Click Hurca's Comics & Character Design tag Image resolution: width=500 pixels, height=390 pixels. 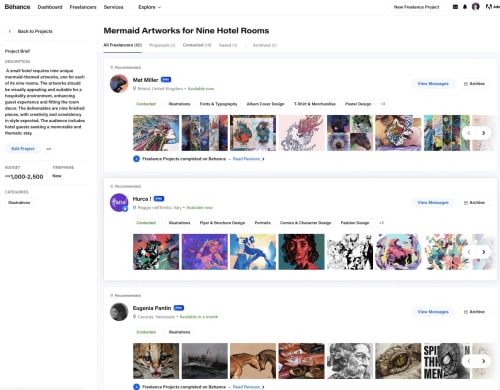pos(305,223)
